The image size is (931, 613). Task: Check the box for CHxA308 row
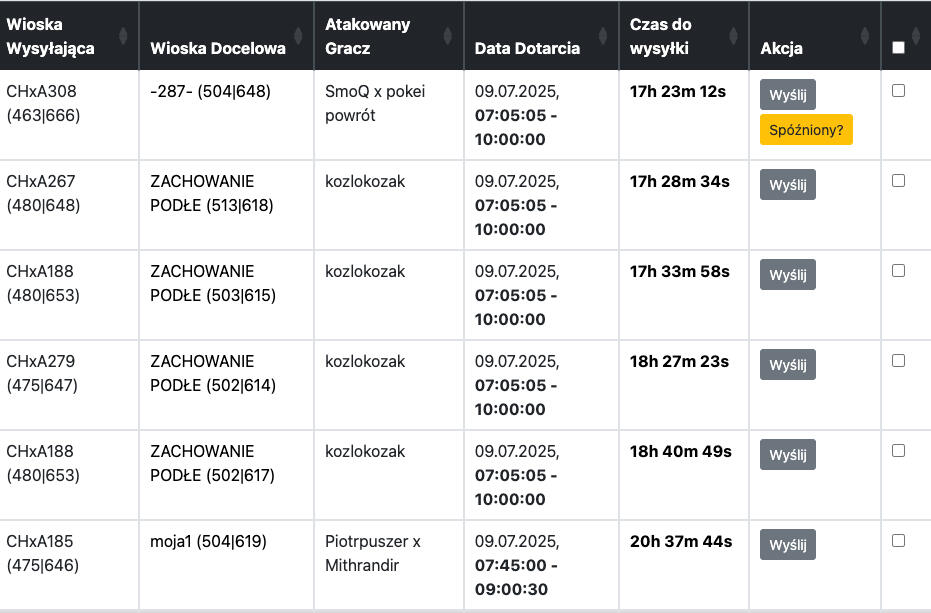pos(898,91)
